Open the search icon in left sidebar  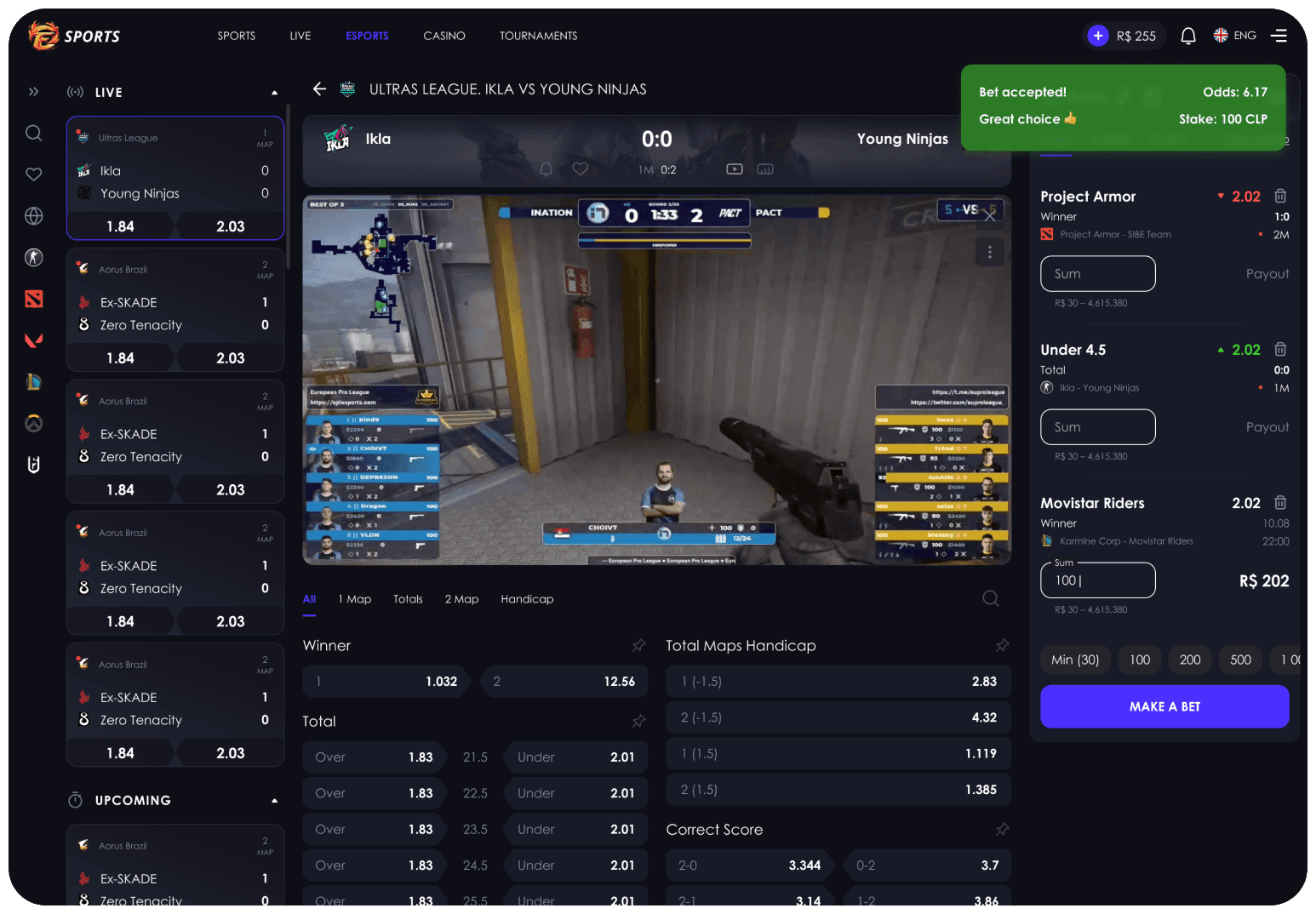(33, 133)
